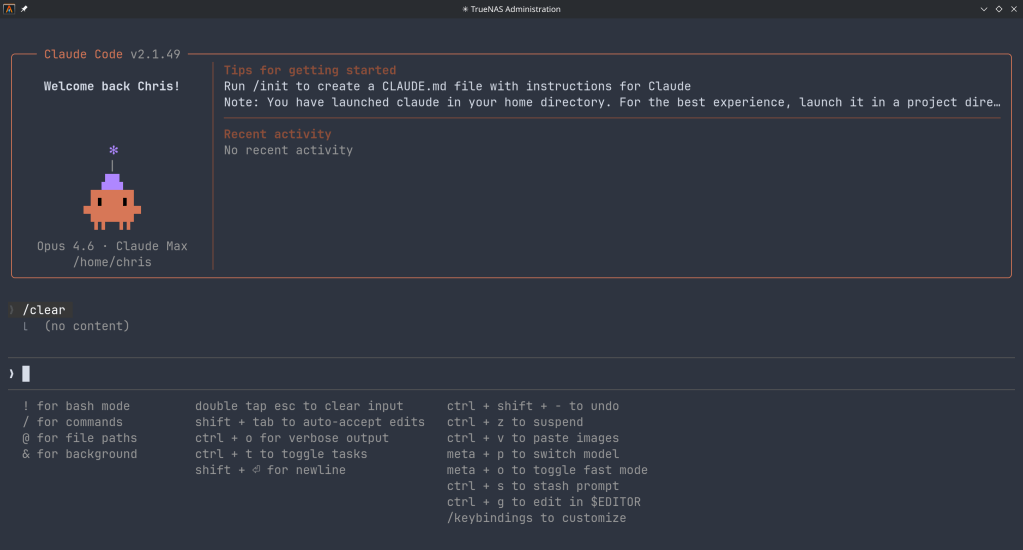1023x550 pixels.
Task: Click the Opus 4.6 · Claude Max model label
Action: pos(112,246)
